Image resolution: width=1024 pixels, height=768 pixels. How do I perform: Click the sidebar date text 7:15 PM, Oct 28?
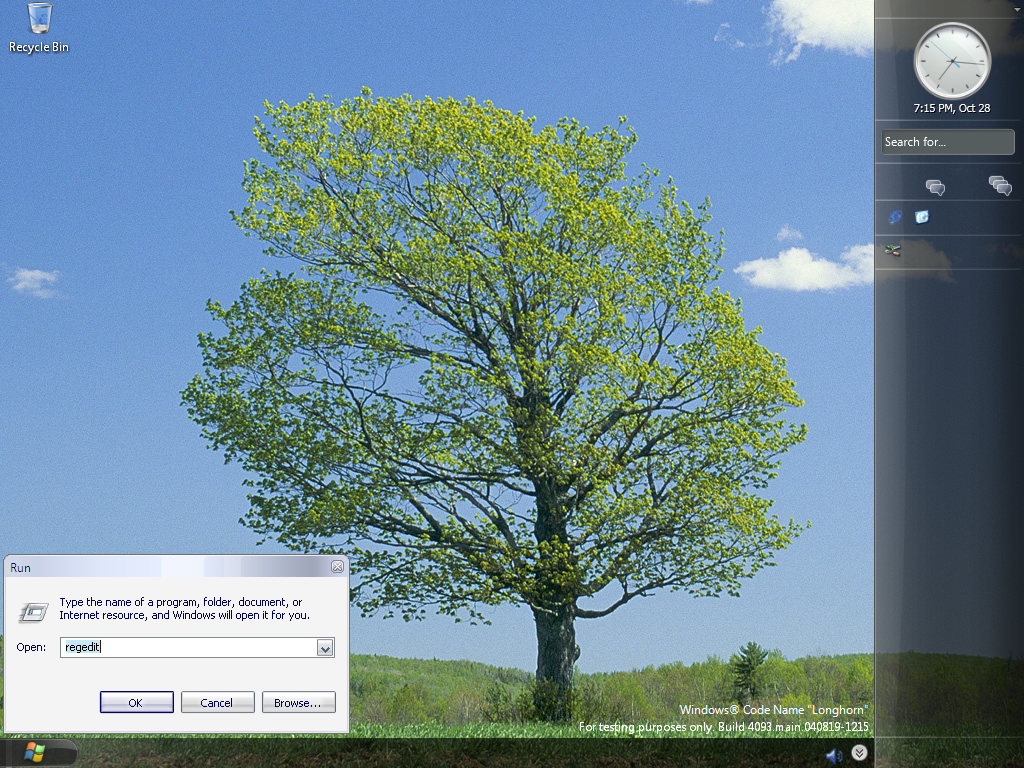pyautogui.click(x=952, y=108)
